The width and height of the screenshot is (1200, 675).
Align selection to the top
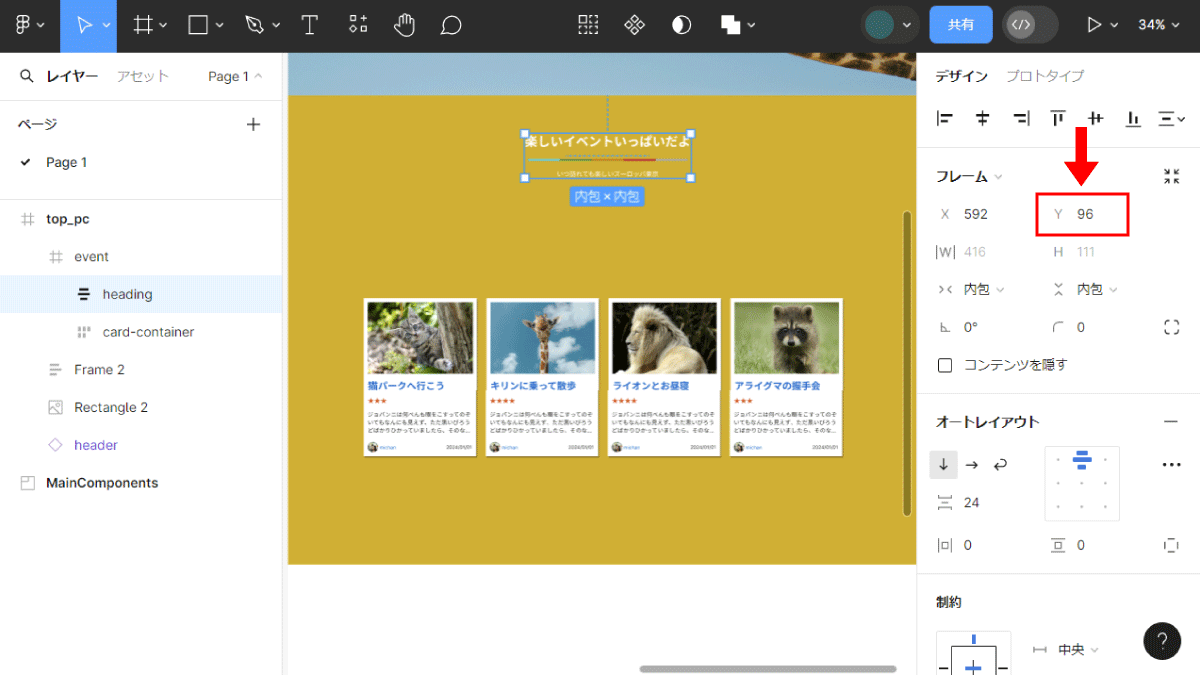1058,118
